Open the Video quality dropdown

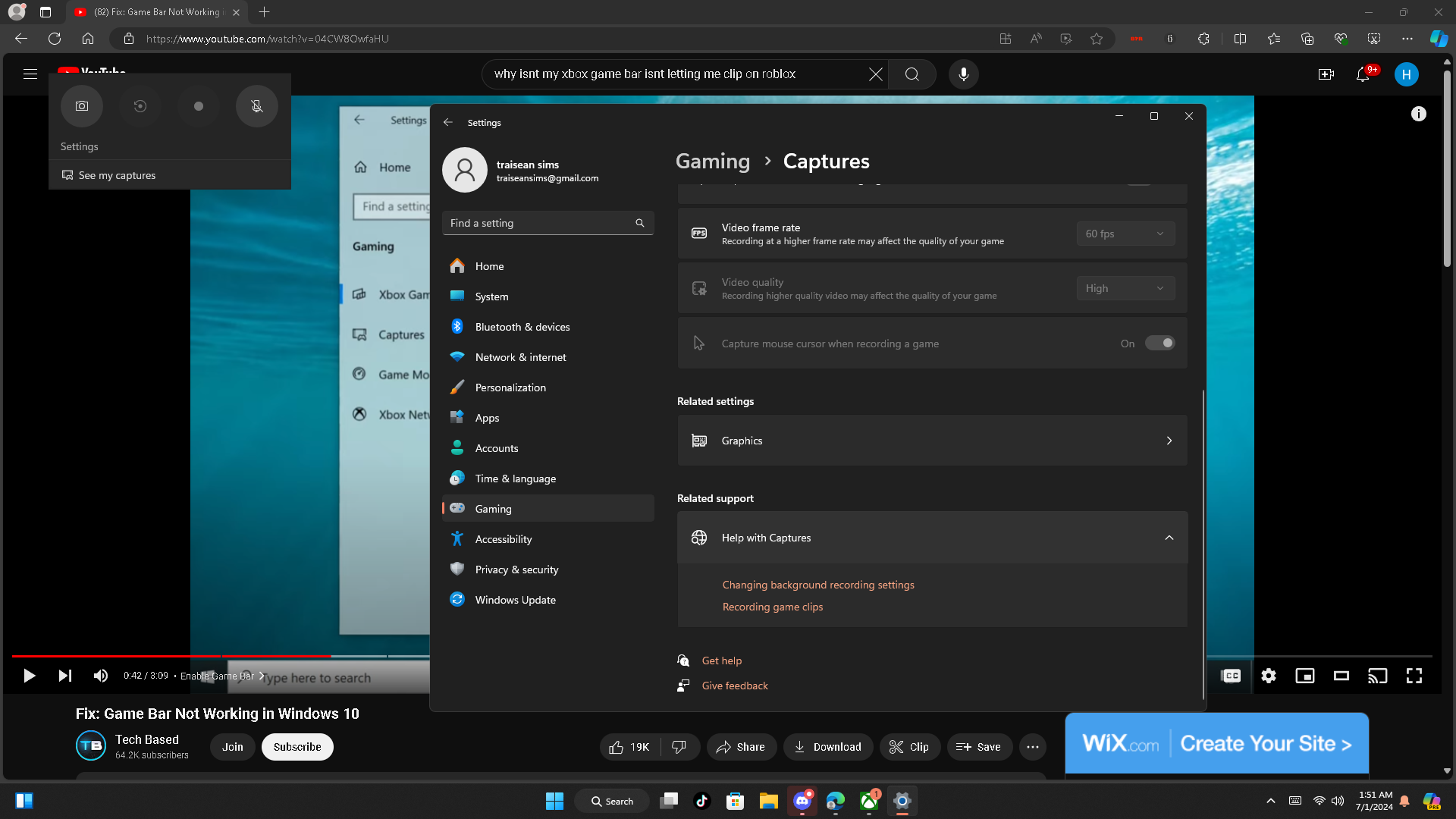(x=1125, y=288)
